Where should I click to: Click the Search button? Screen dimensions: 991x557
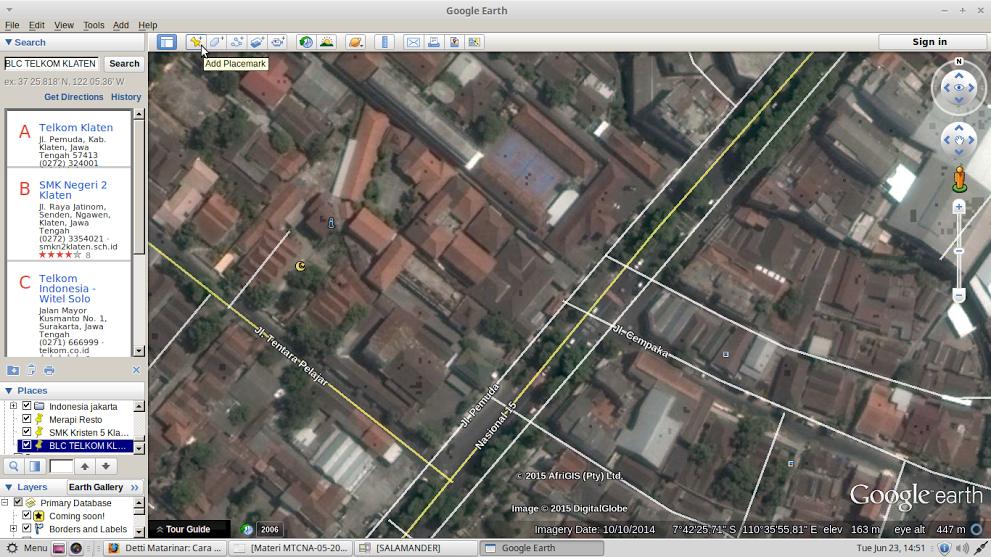point(124,64)
